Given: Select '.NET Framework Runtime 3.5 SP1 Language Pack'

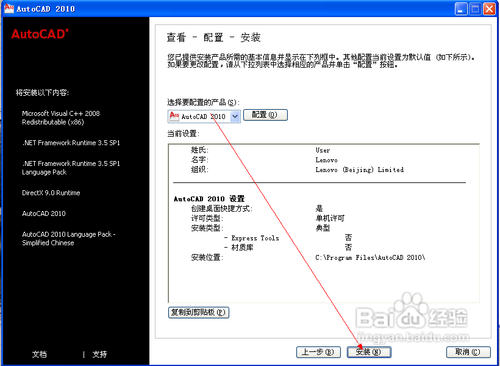Looking at the screenshot, I should point(71,168).
